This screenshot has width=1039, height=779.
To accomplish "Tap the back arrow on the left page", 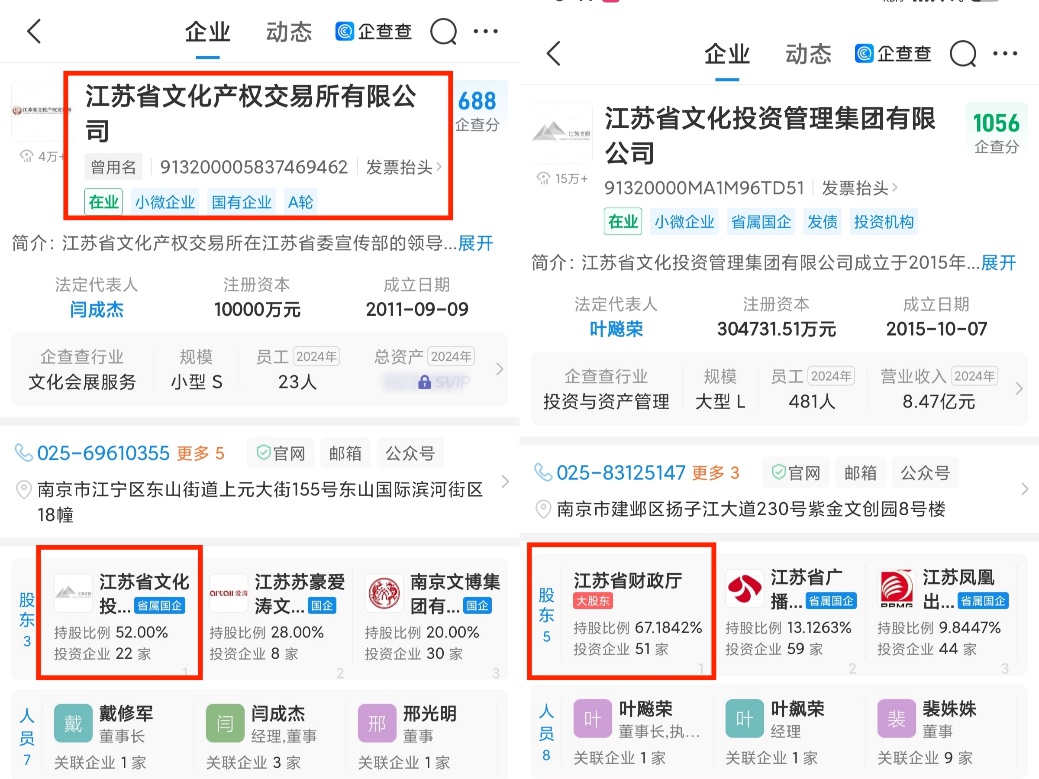I will coord(33,31).
